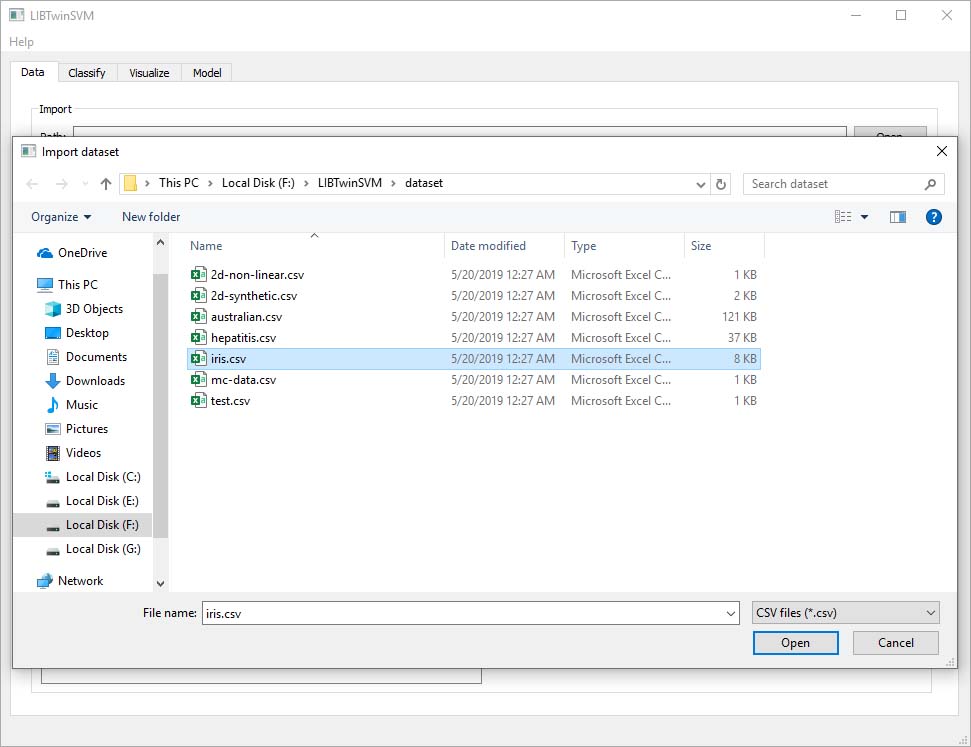
Task: Click the OneDrive cloud icon
Action: tap(45, 253)
